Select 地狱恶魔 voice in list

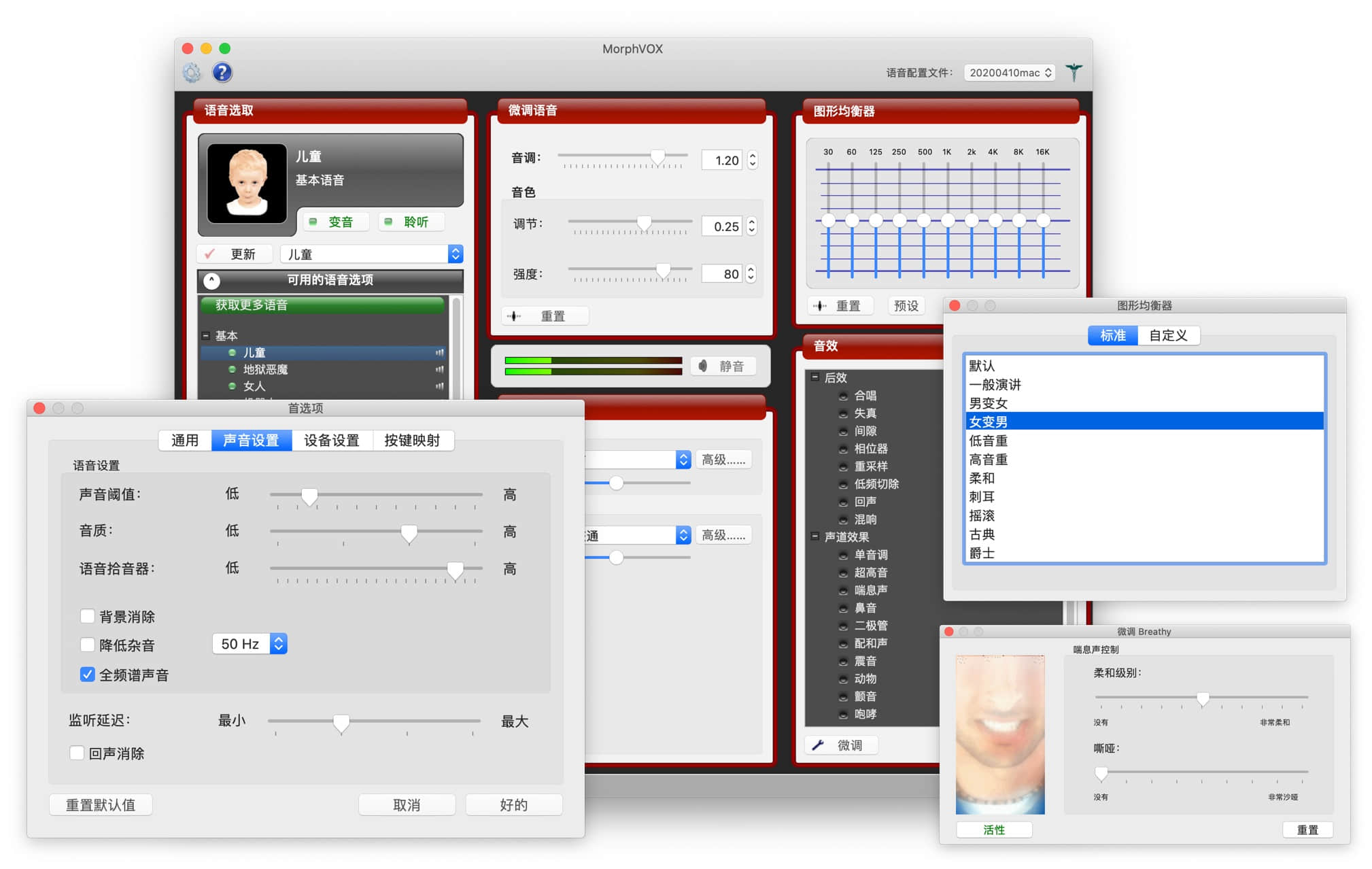tap(265, 369)
